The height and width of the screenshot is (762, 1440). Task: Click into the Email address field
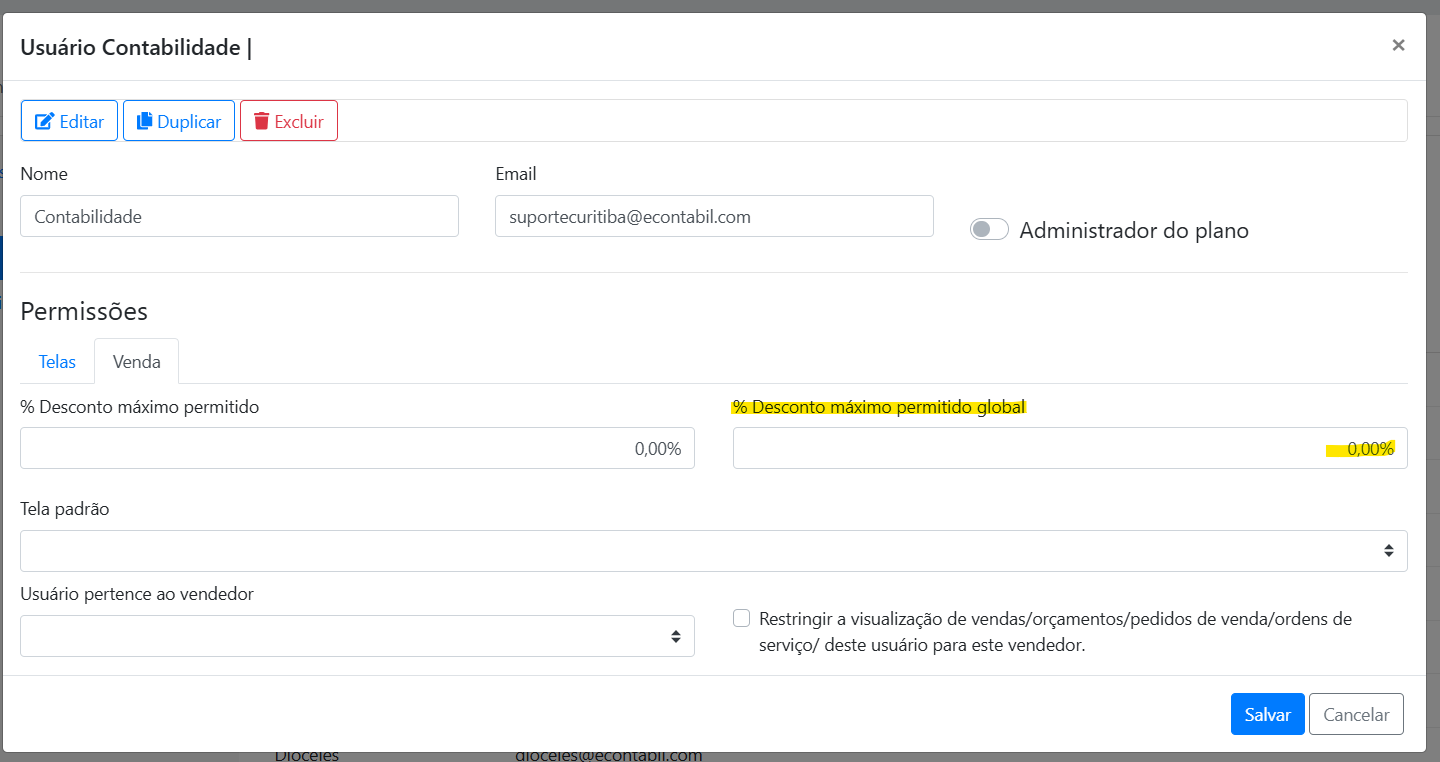(x=713, y=216)
